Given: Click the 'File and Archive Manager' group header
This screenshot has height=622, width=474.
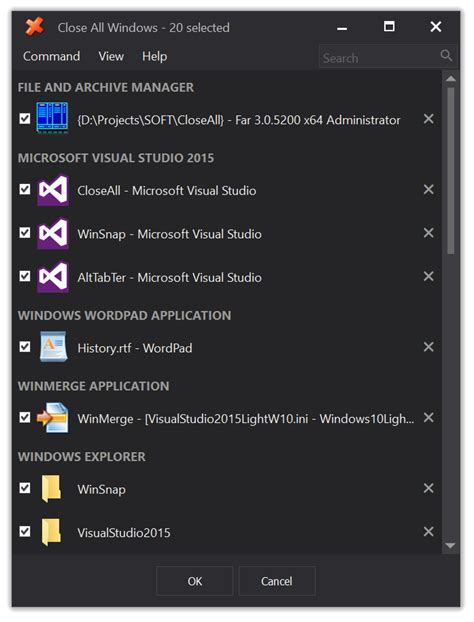Looking at the screenshot, I should point(106,87).
